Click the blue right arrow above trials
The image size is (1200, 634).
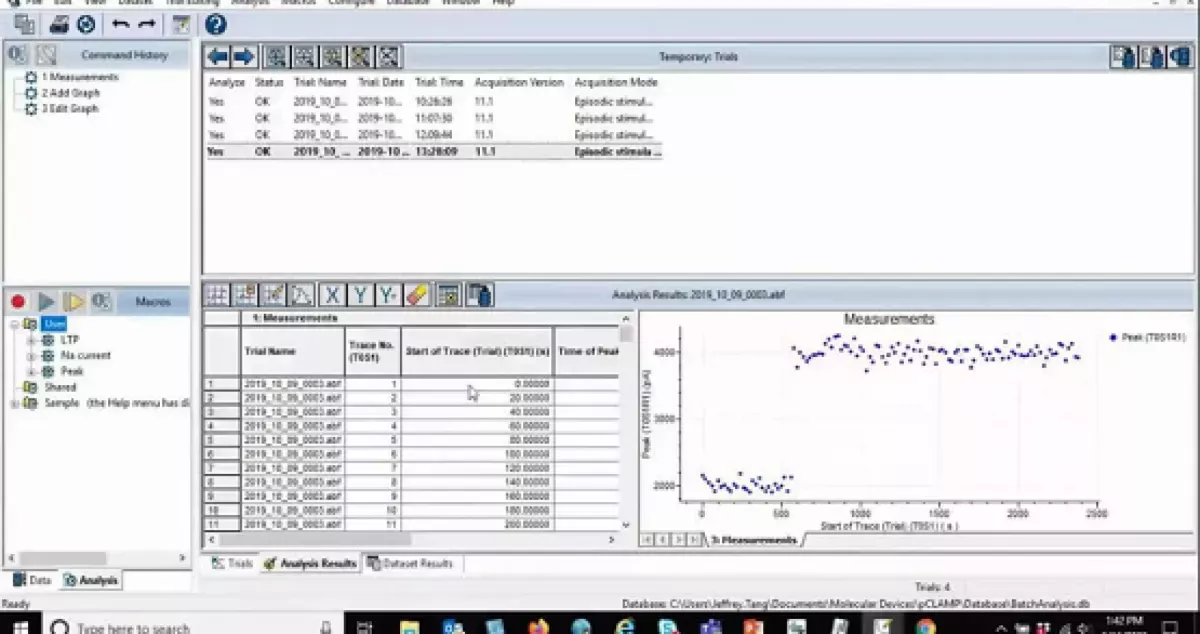point(244,57)
